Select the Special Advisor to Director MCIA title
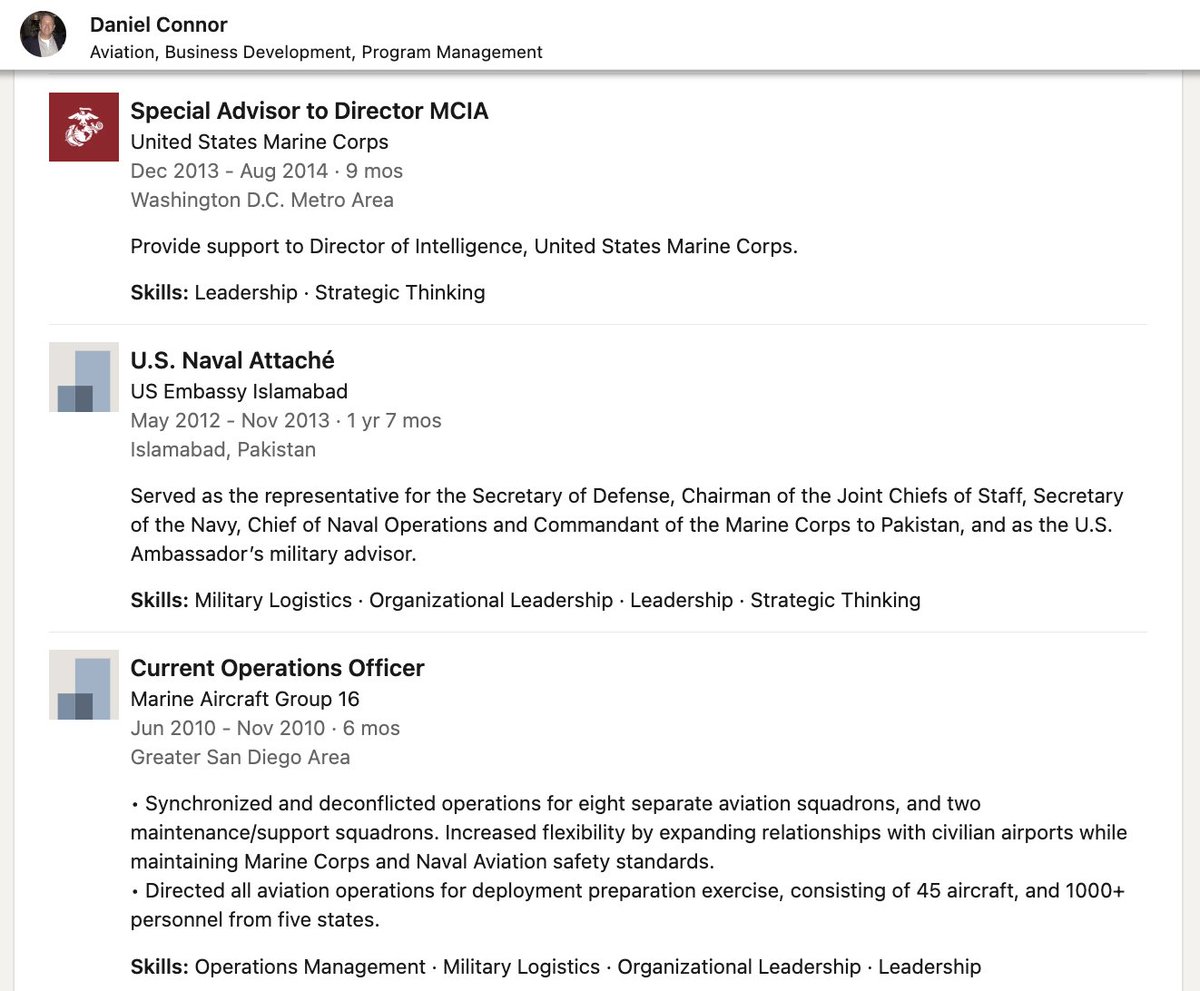Image resolution: width=1200 pixels, height=991 pixels. 309,111
